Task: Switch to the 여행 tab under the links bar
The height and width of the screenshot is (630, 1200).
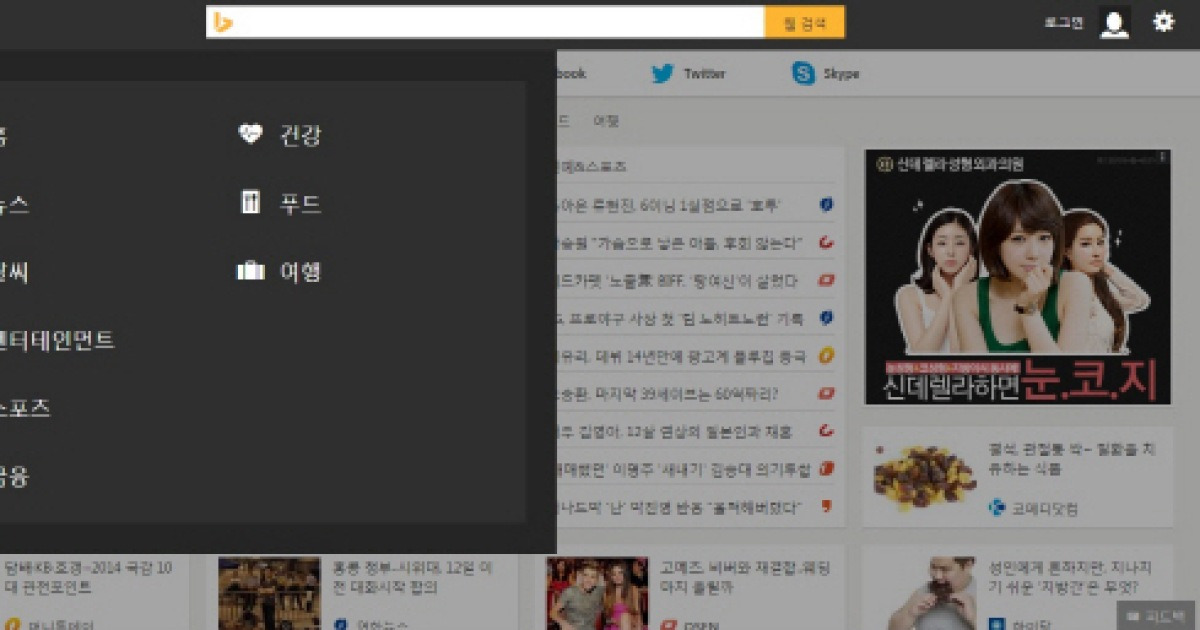Action: click(x=606, y=121)
